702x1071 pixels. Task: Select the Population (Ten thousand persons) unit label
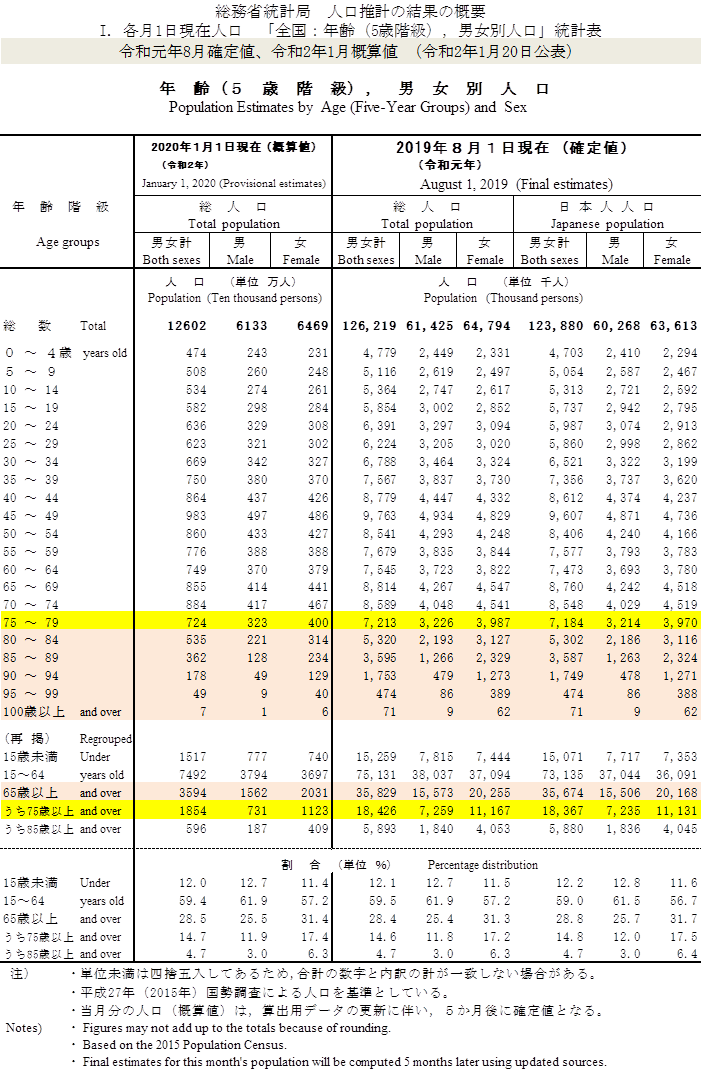point(234,298)
